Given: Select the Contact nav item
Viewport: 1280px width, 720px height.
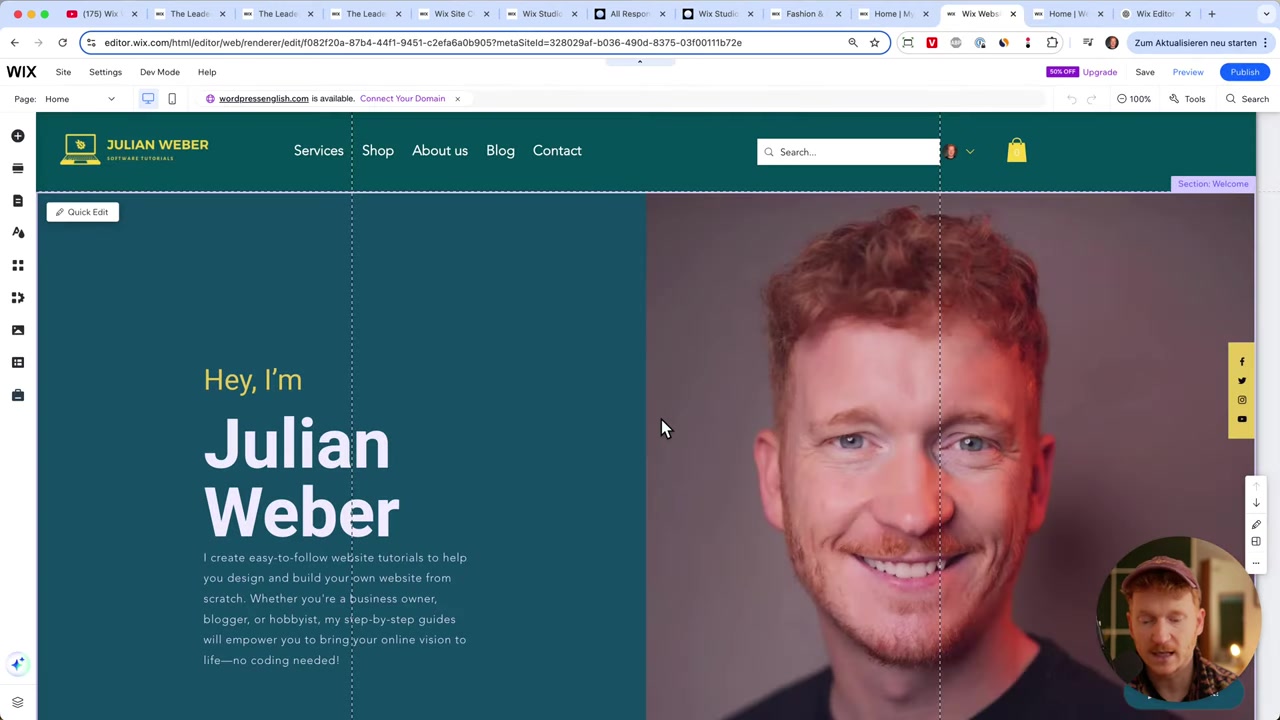Looking at the screenshot, I should pyautogui.click(x=557, y=151).
